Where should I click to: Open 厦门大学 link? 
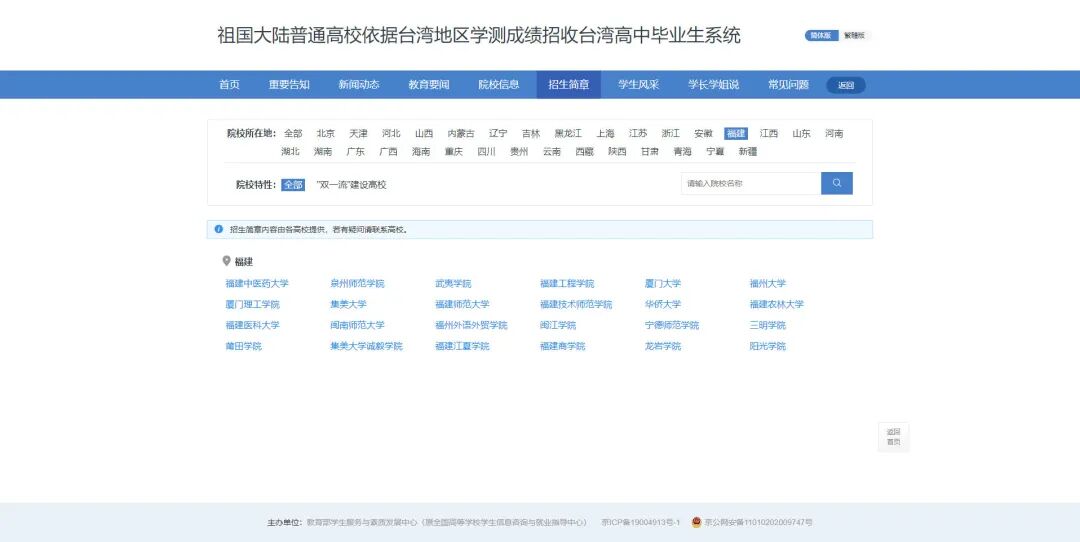[x=663, y=284]
